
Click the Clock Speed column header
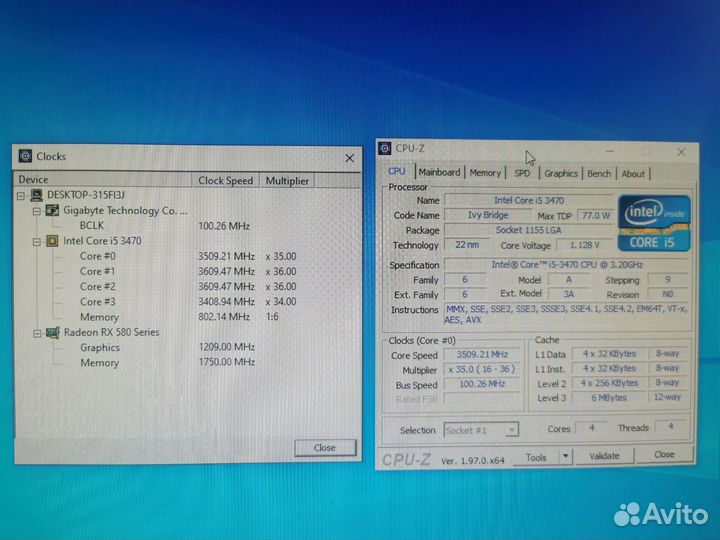point(225,180)
